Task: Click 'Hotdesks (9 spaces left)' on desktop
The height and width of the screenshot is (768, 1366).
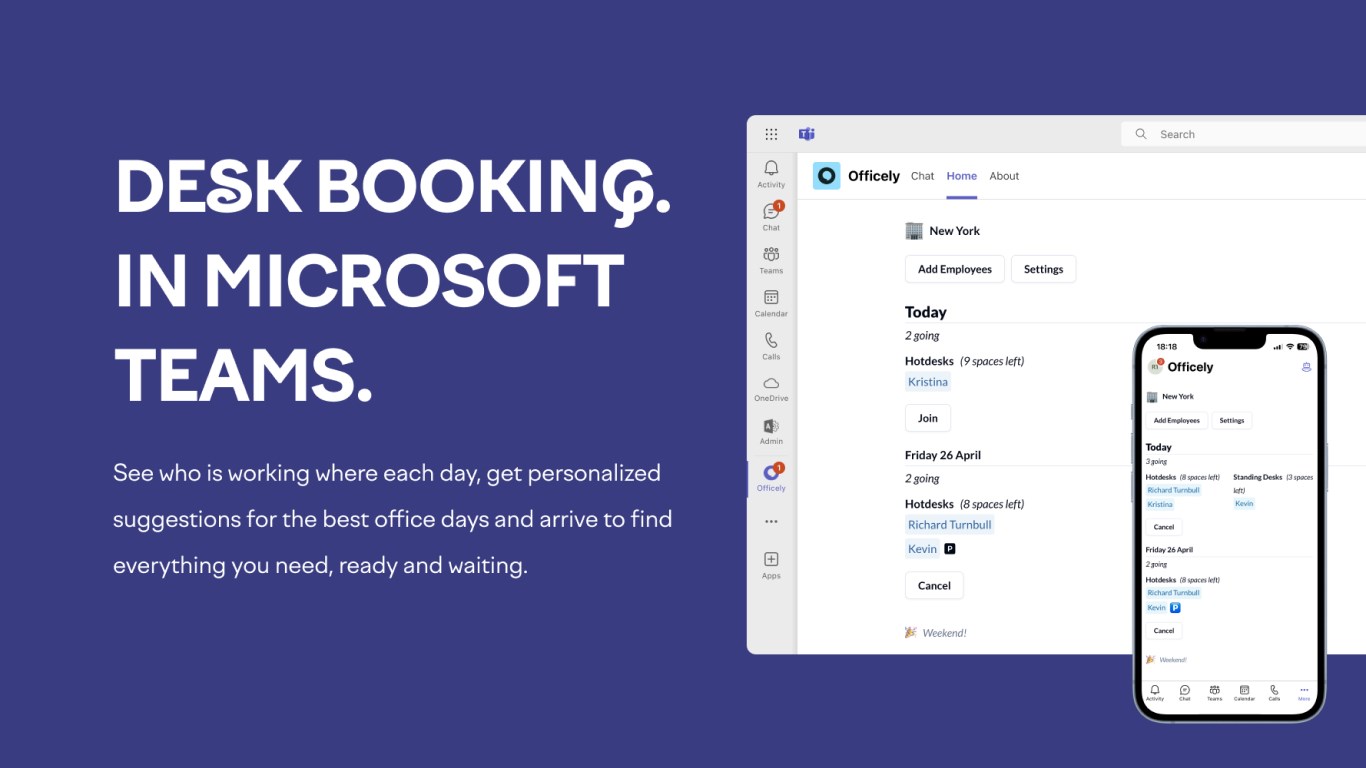Action: click(x=964, y=361)
